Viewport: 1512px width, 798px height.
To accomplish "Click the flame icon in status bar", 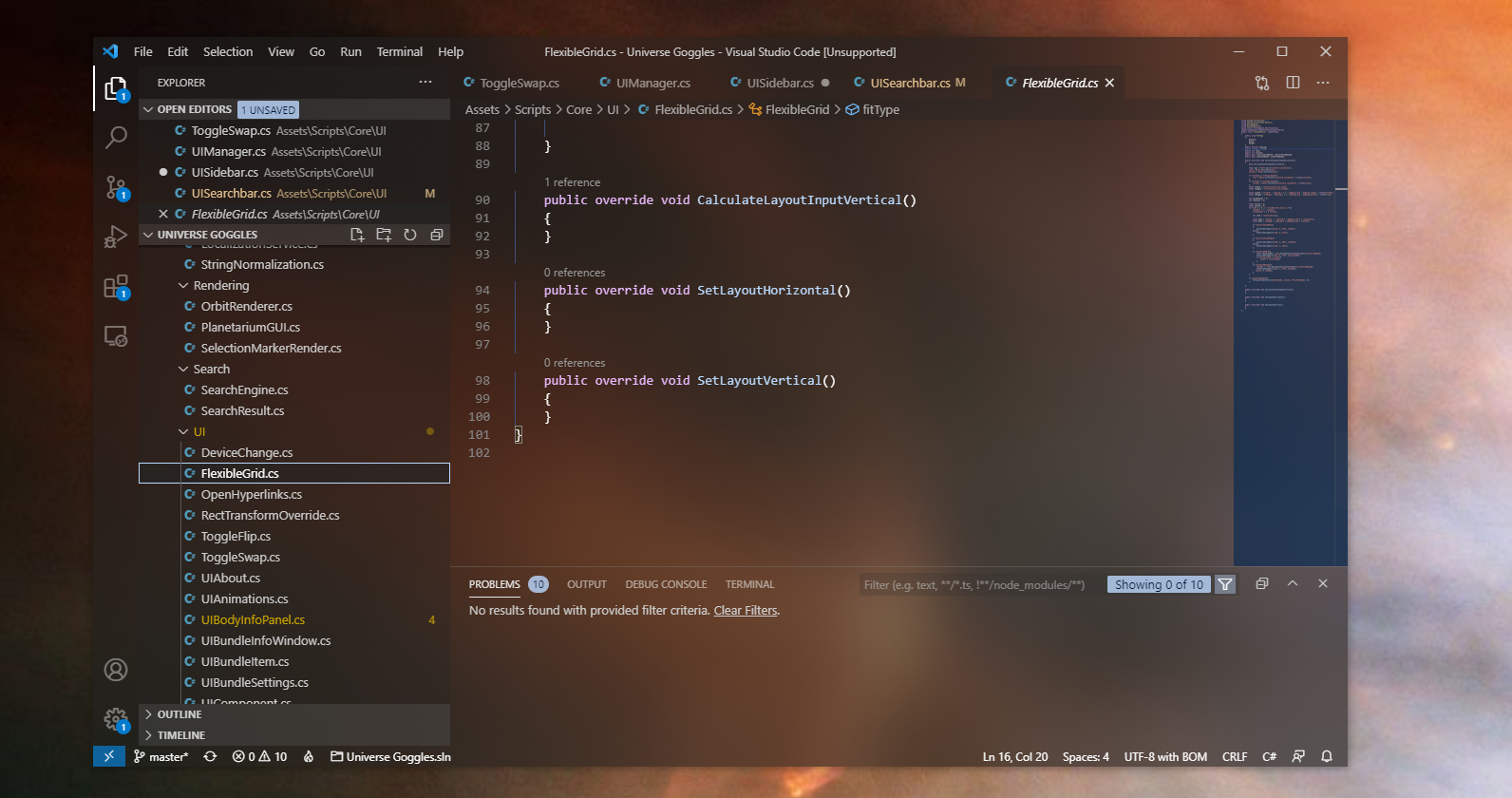I will coord(309,757).
